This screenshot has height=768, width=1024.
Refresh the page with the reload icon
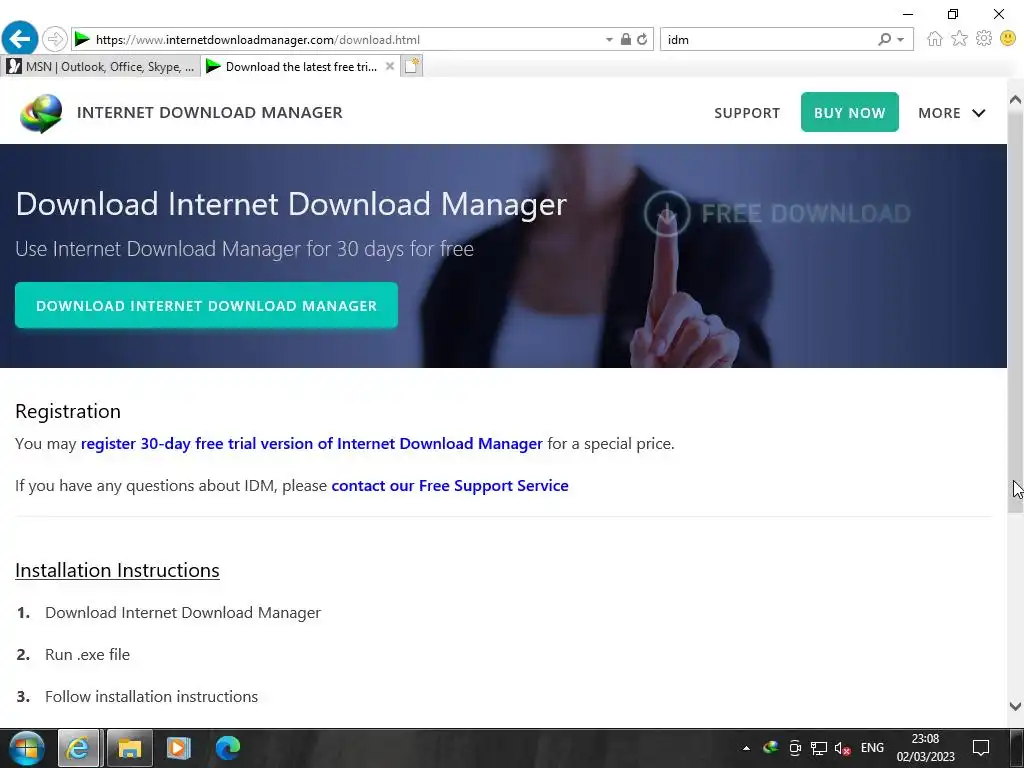[642, 39]
